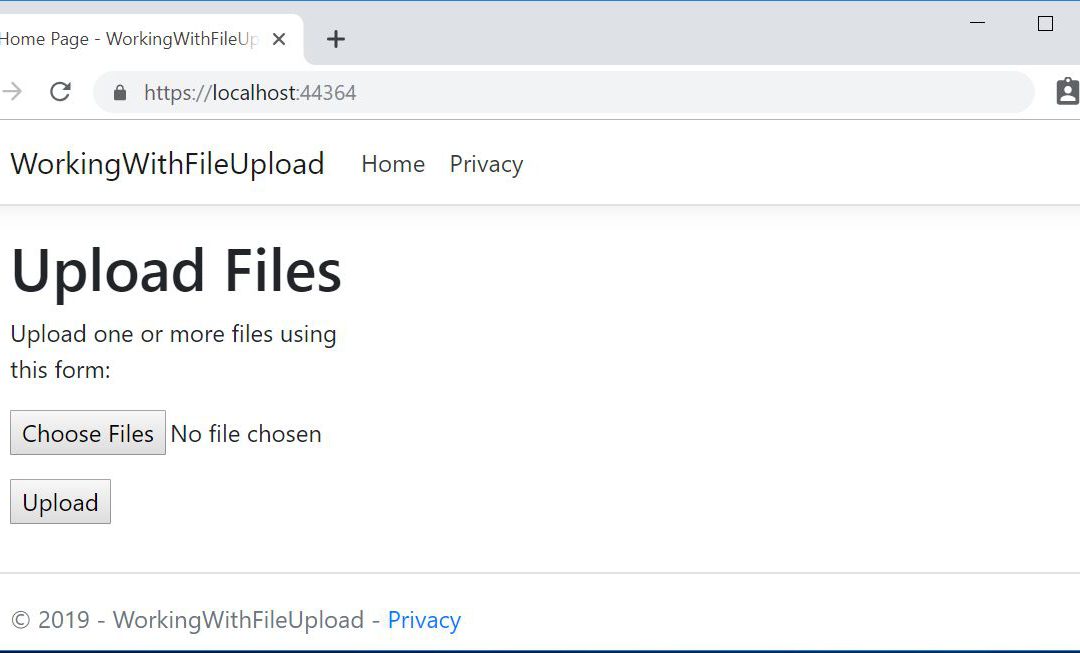Reload the page with the refresh icon
Screen dimensions: 1080x653
(60, 93)
